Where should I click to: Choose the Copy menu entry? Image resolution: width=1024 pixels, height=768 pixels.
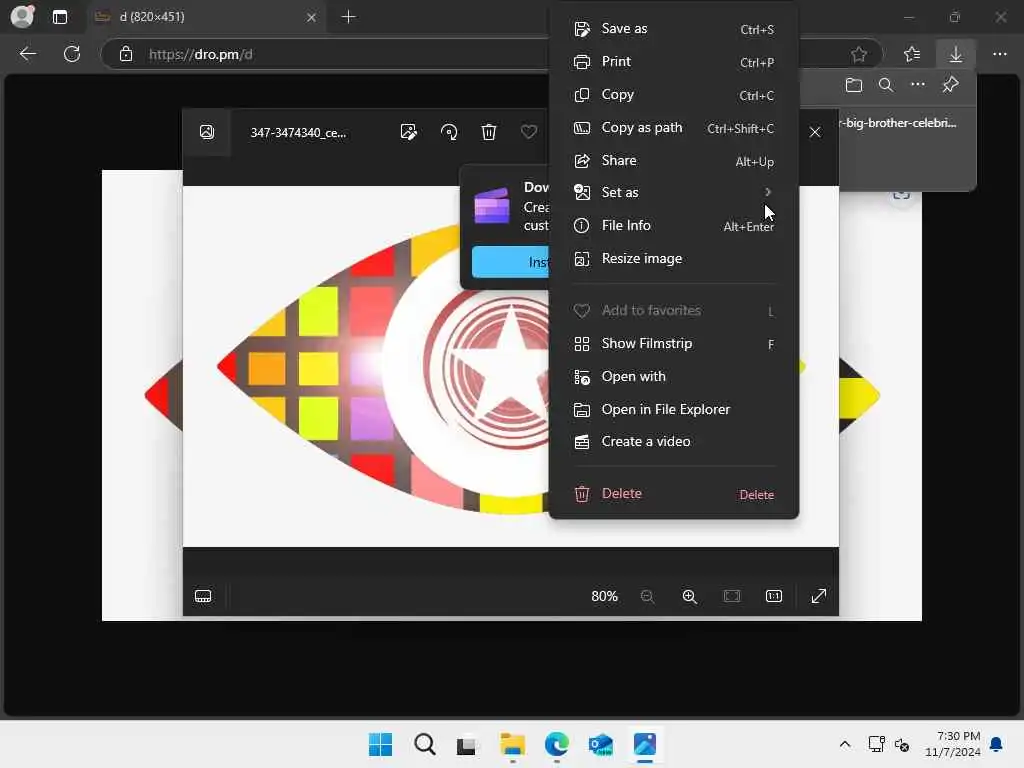(x=673, y=95)
